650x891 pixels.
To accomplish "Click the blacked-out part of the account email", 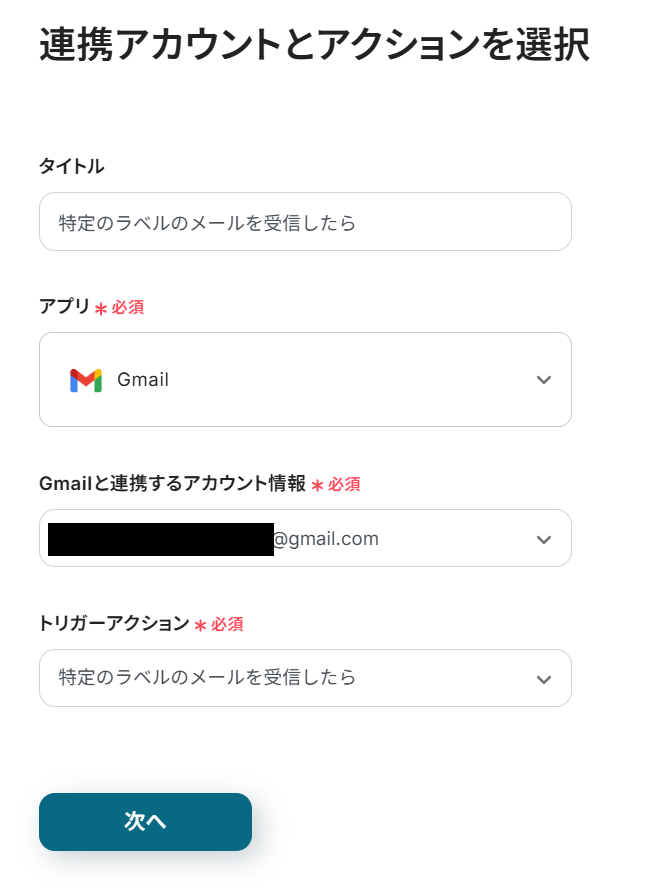I will [160, 539].
